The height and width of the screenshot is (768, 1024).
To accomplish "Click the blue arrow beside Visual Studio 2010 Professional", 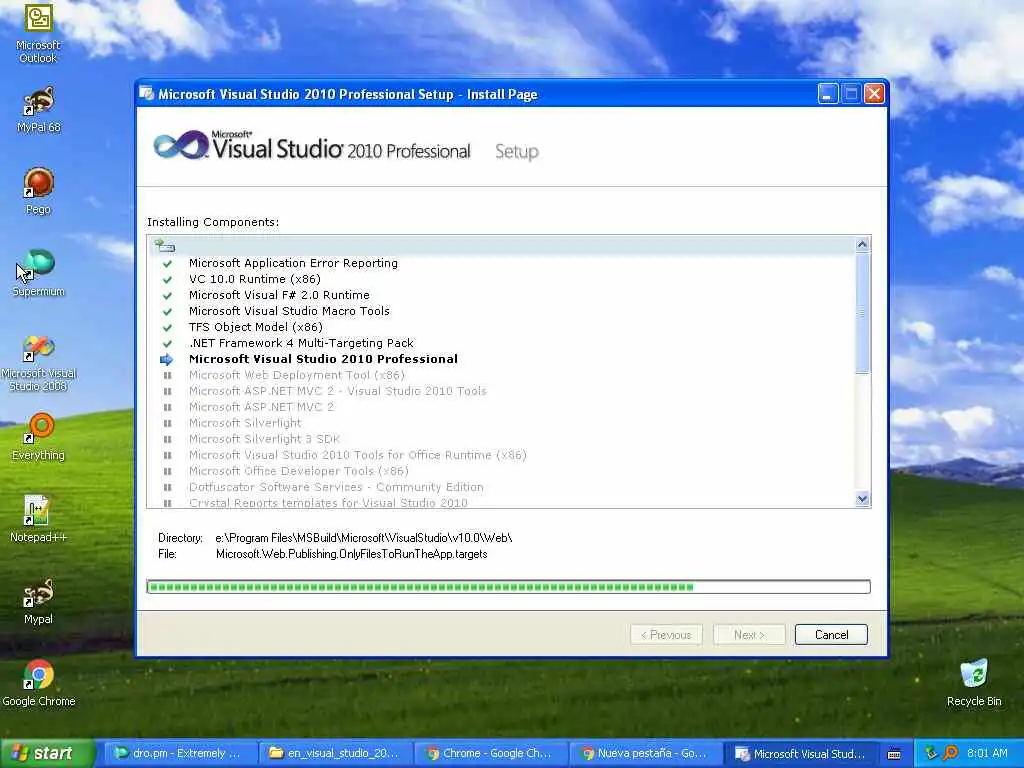I will [x=167, y=359].
